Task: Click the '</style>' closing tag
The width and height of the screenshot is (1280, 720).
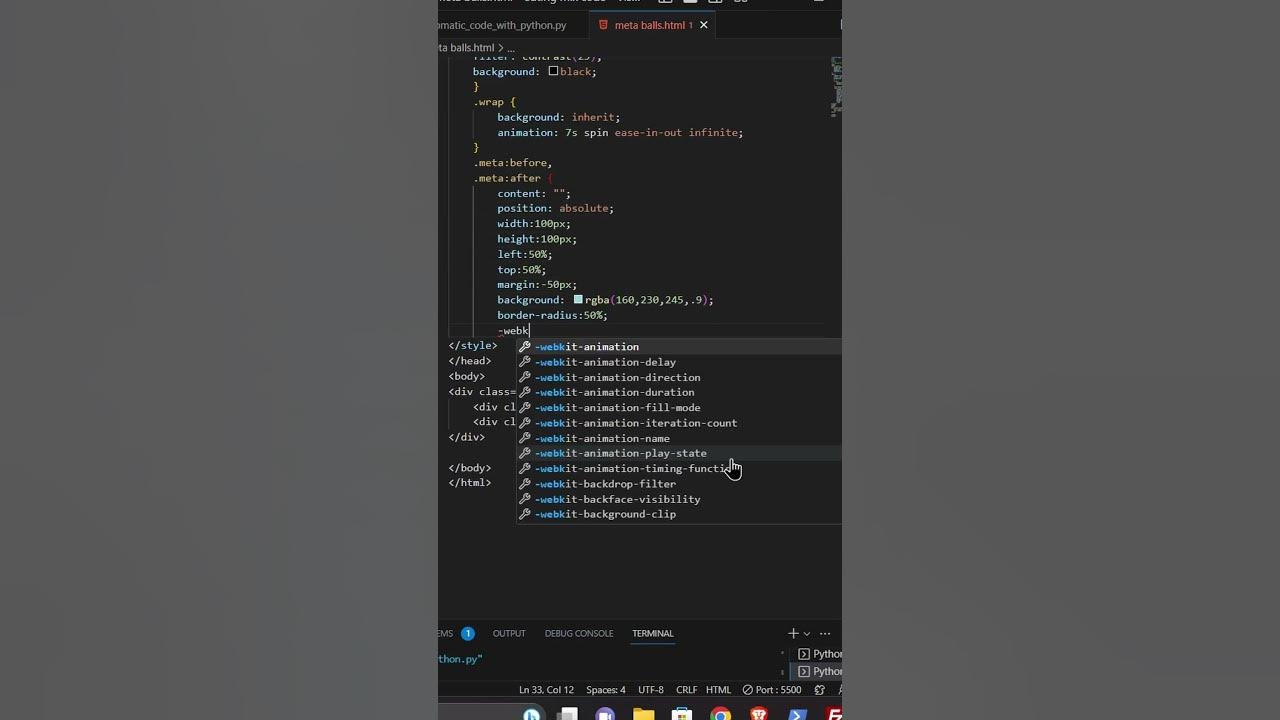Action: [473, 346]
